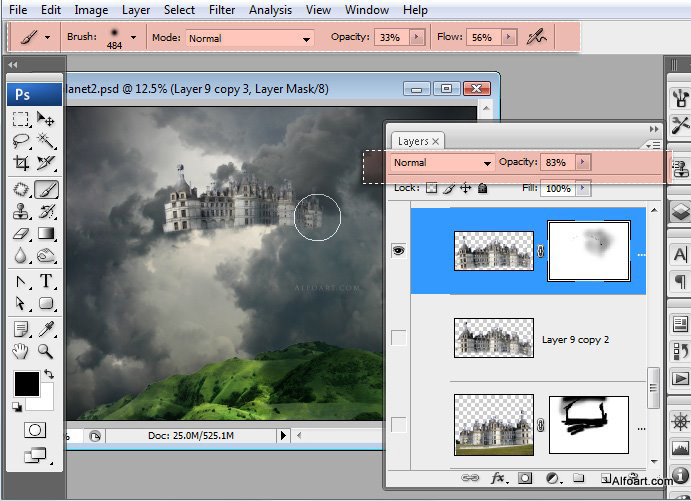This screenshot has height=501, width=691.
Task: Click the Create new adjustment layer button
Action: tap(553, 478)
